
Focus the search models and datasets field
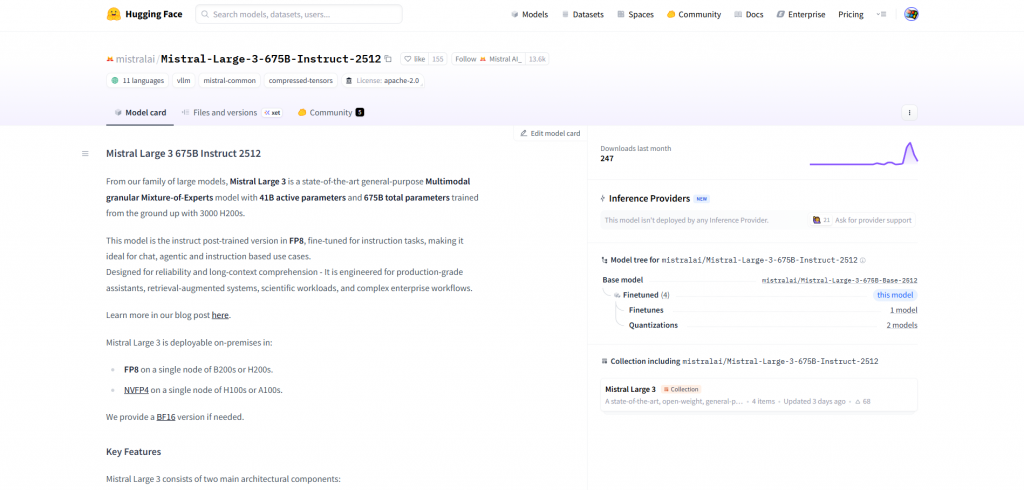[298, 14]
